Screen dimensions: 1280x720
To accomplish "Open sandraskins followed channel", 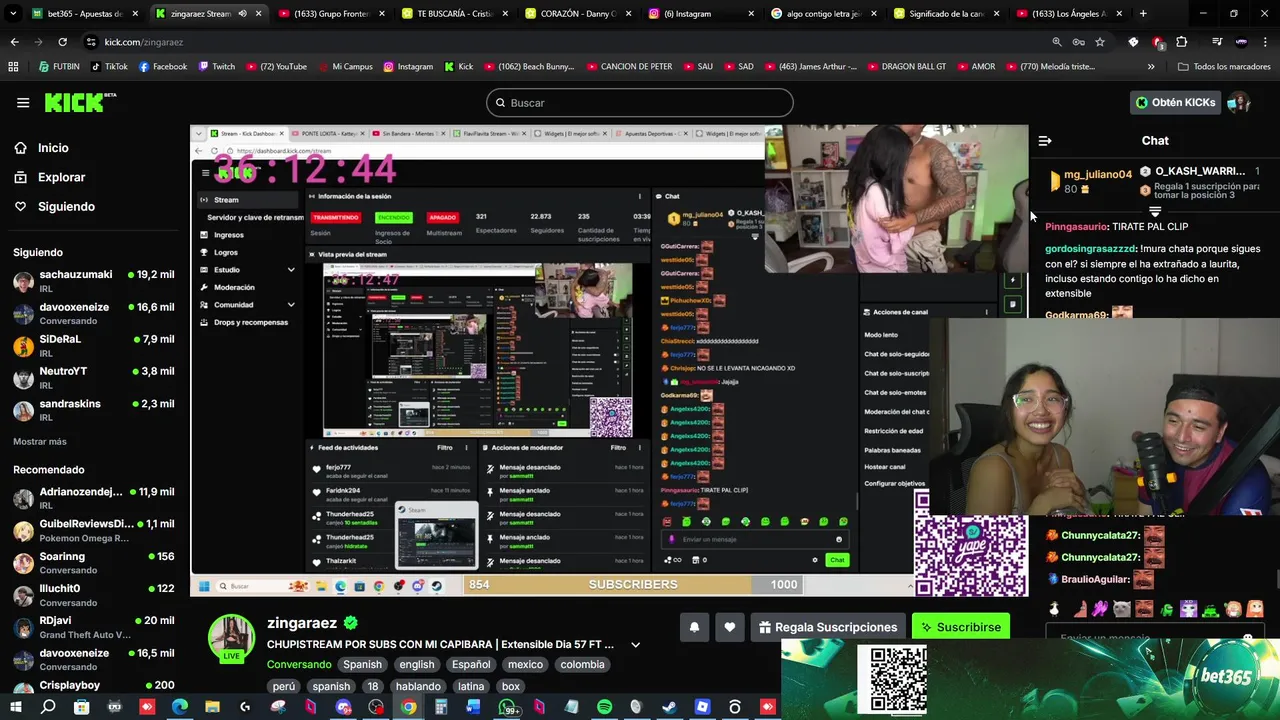I will coord(94,410).
